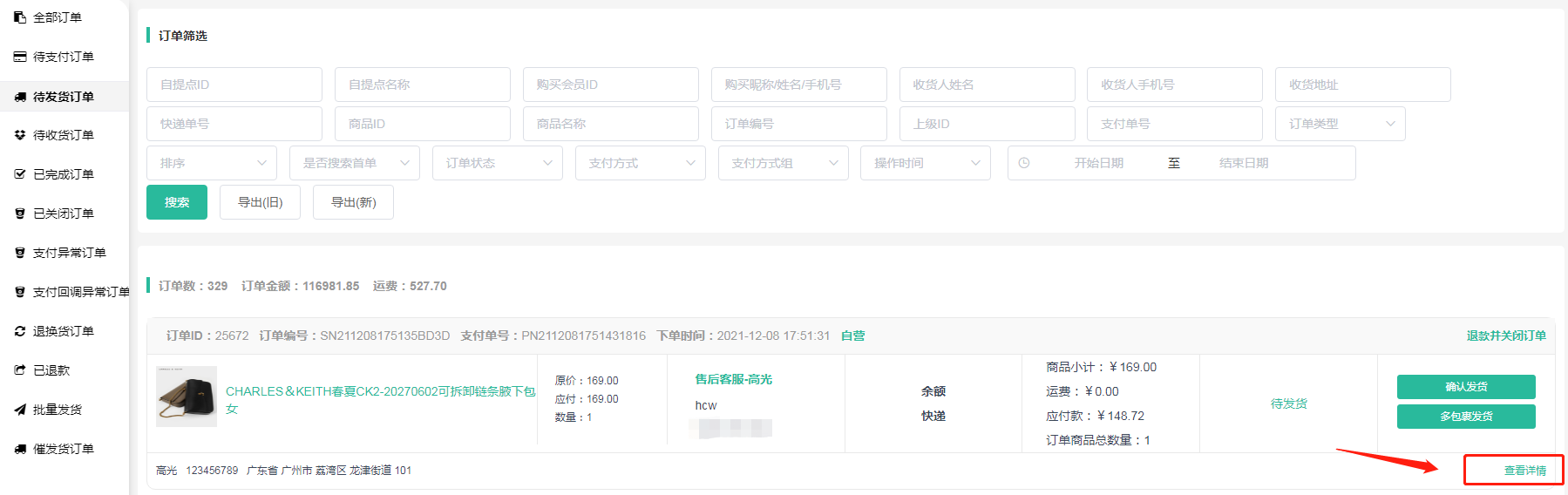Click the 多包裹发货 button

pyautogui.click(x=1466, y=417)
